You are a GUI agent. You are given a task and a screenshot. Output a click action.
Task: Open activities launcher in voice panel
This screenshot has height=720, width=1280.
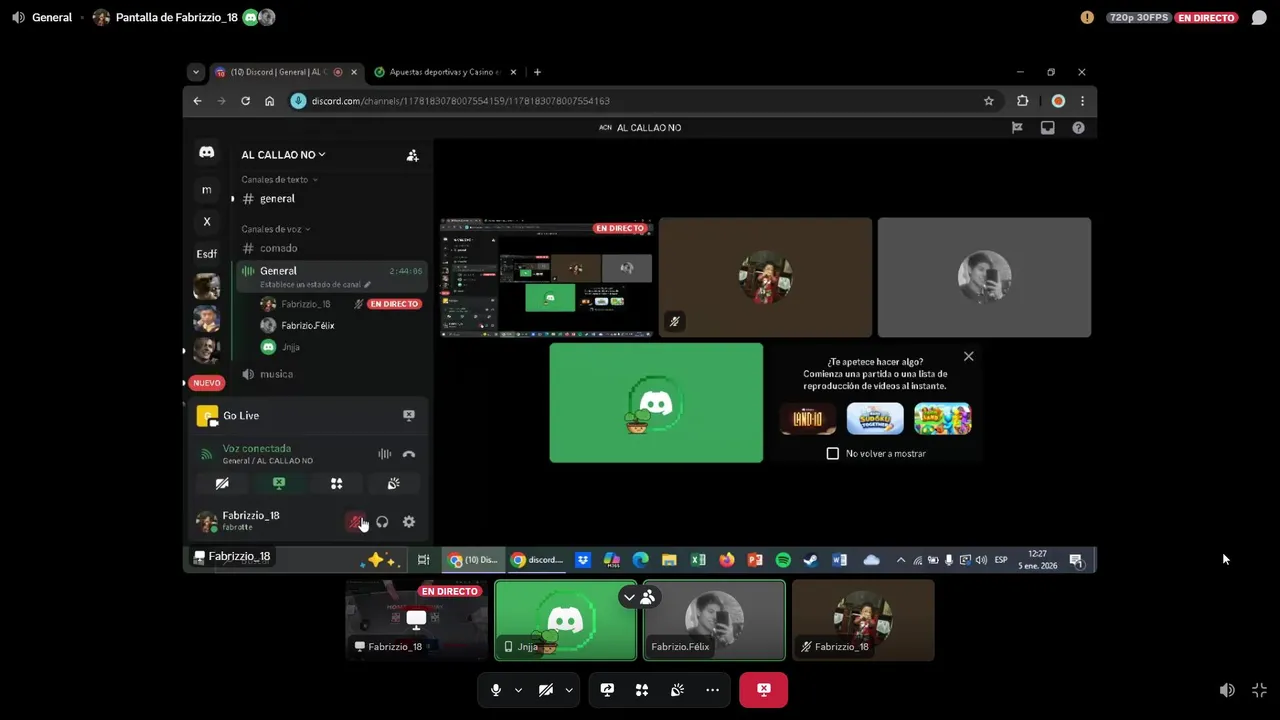click(336, 484)
